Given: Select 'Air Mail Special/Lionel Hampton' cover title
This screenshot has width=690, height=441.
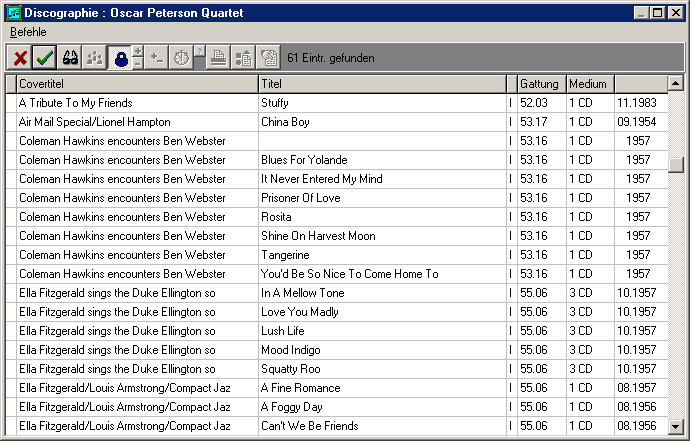Looking at the screenshot, I should click(95, 122).
